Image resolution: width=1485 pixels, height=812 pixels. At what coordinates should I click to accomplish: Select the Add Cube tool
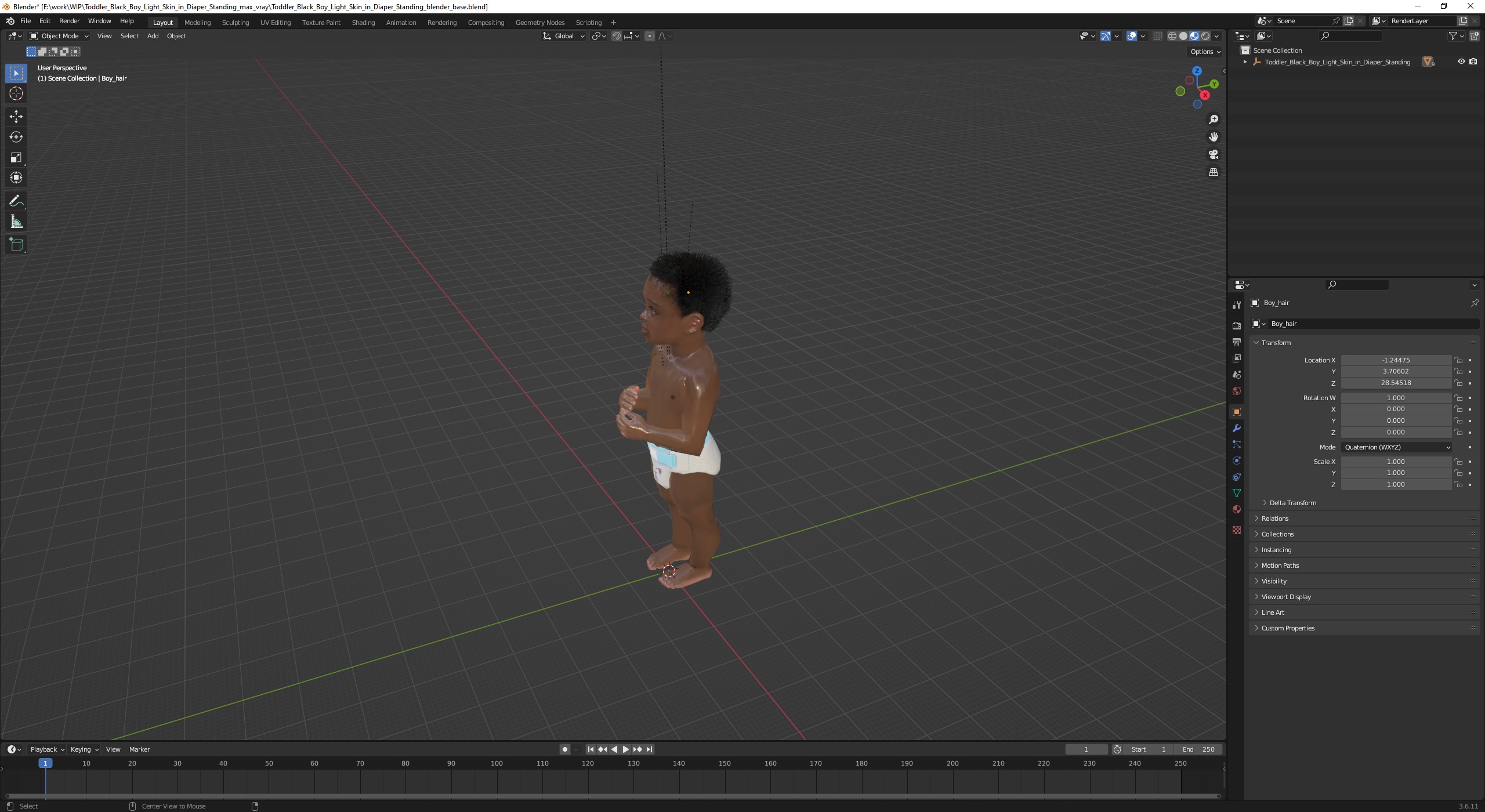[16, 245]
